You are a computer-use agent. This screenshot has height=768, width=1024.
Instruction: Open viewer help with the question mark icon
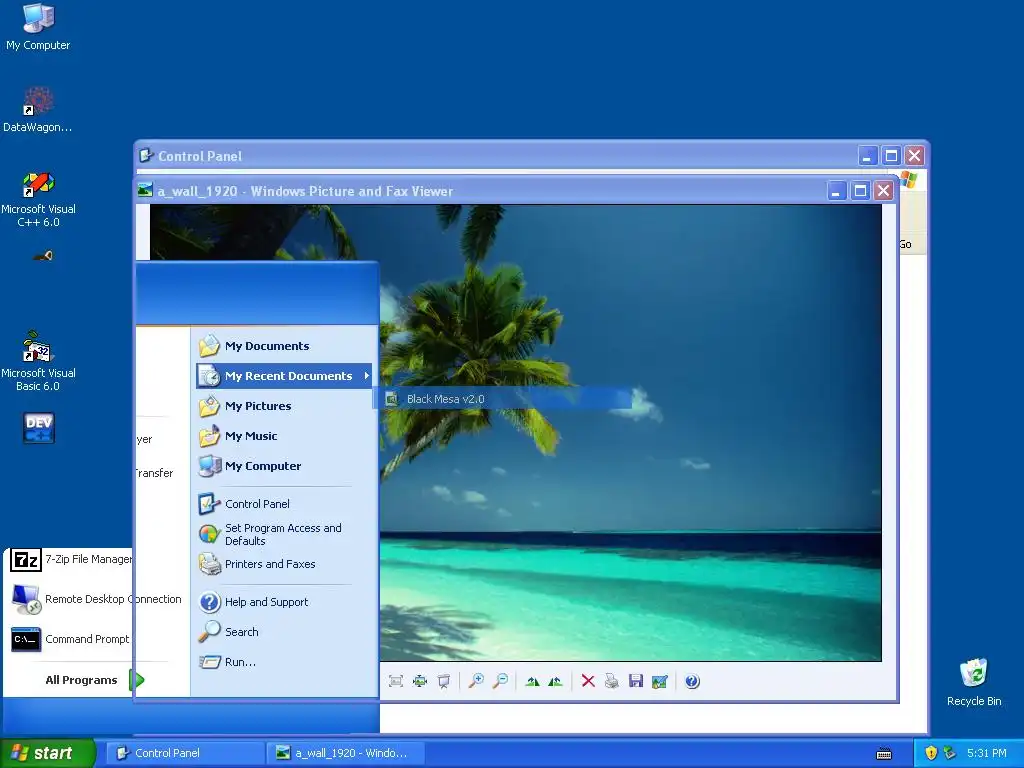pyautogui.click(x=692, y=681)
